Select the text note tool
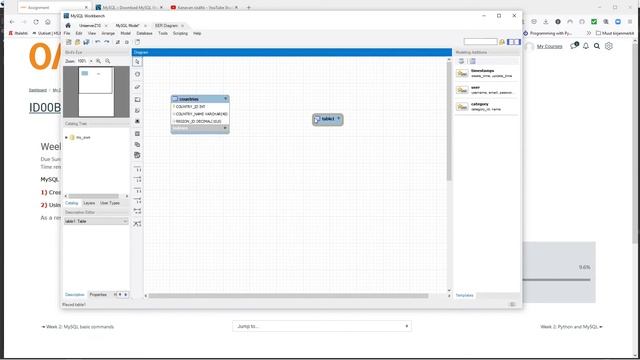This screenshot has width=640, height=360. pyautogui.click(x=138, y=111)
